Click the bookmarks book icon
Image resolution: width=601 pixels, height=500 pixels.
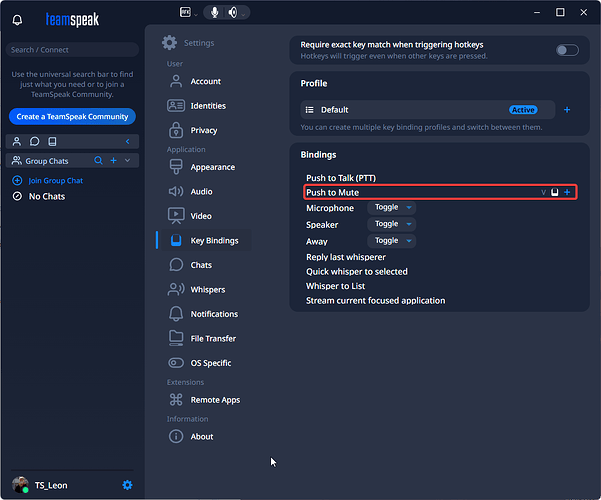(52, 141)
